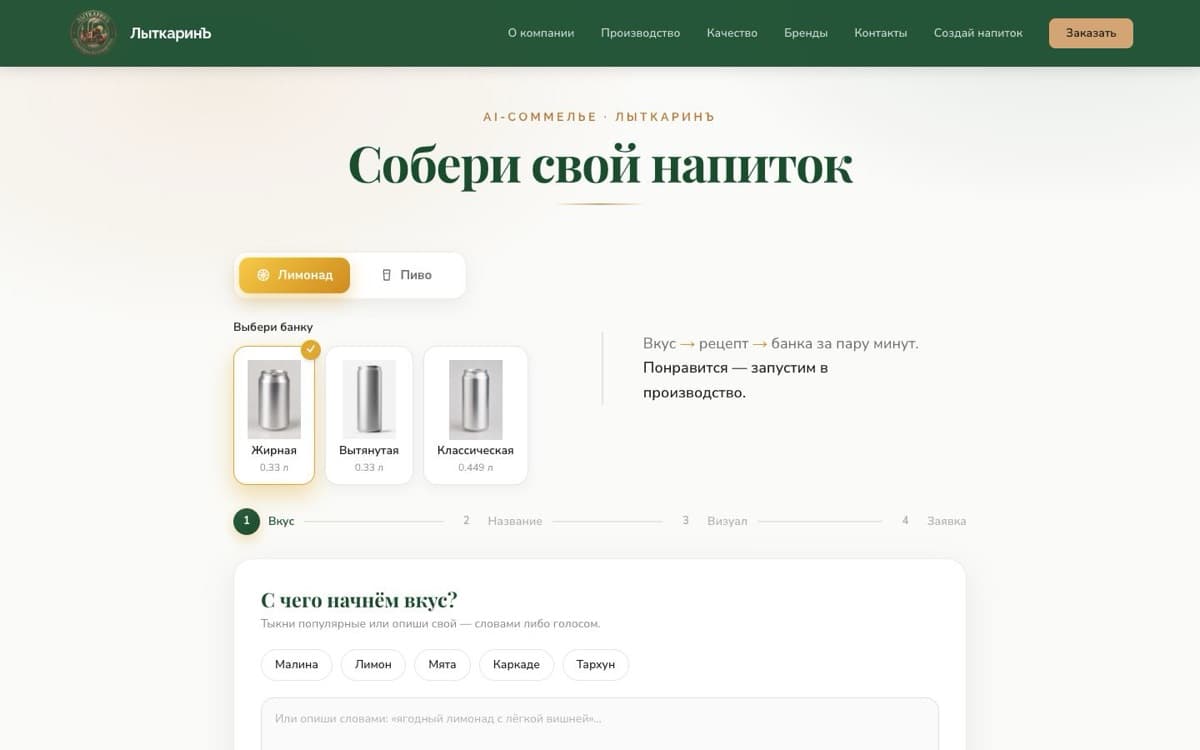Click the checkmark badge on Жирная can
This screenshot has height=750, width=1200.
click(x=311, y=349)
